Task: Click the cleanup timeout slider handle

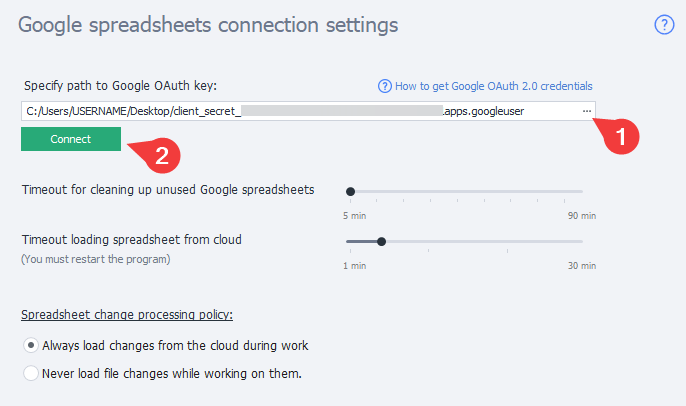Action: (350, 190)
